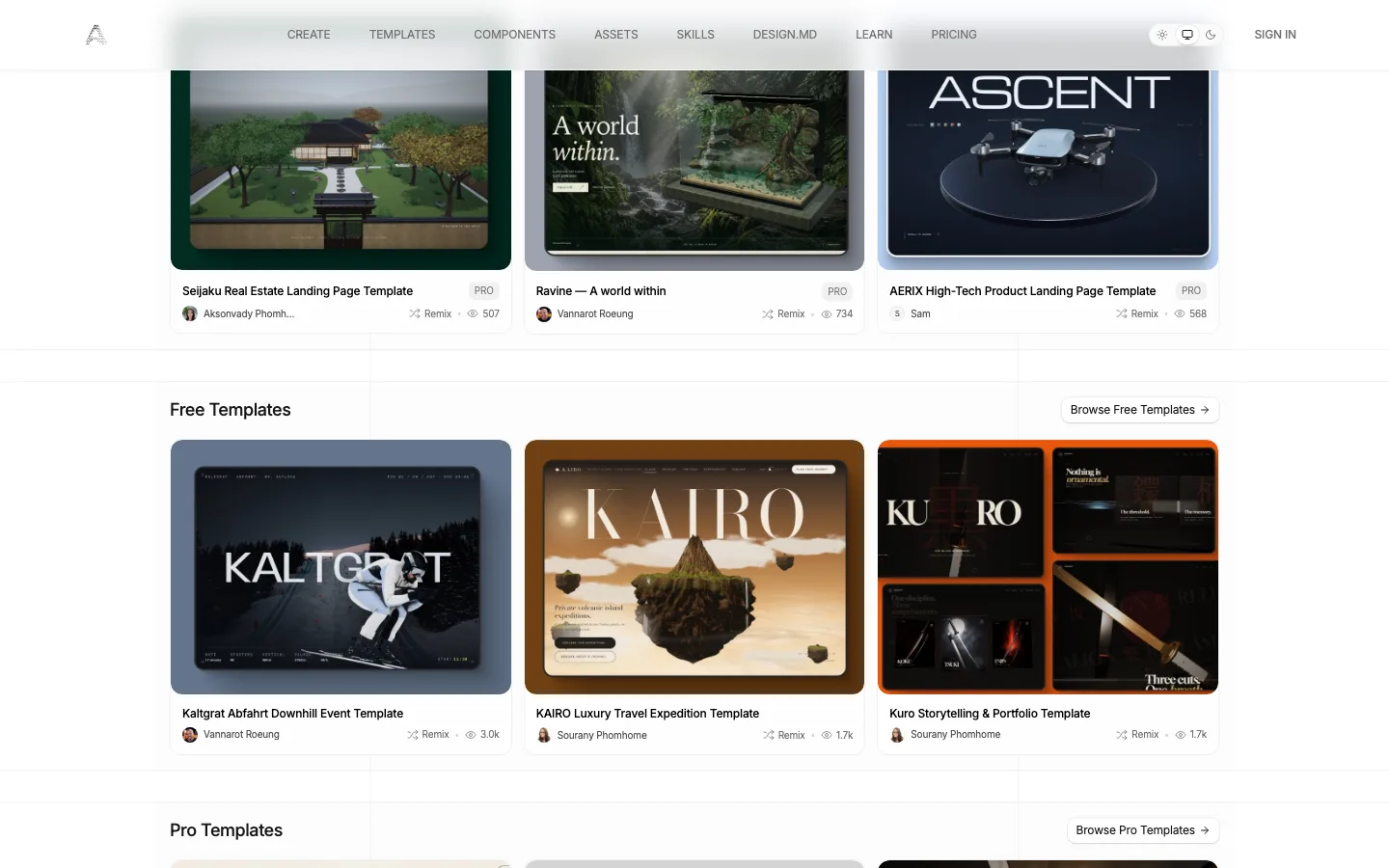The height and width of the screenshot is (868, 1389).
Task: Open the Kuro katana template thumbnail
Action: [x=1048, y=567]
